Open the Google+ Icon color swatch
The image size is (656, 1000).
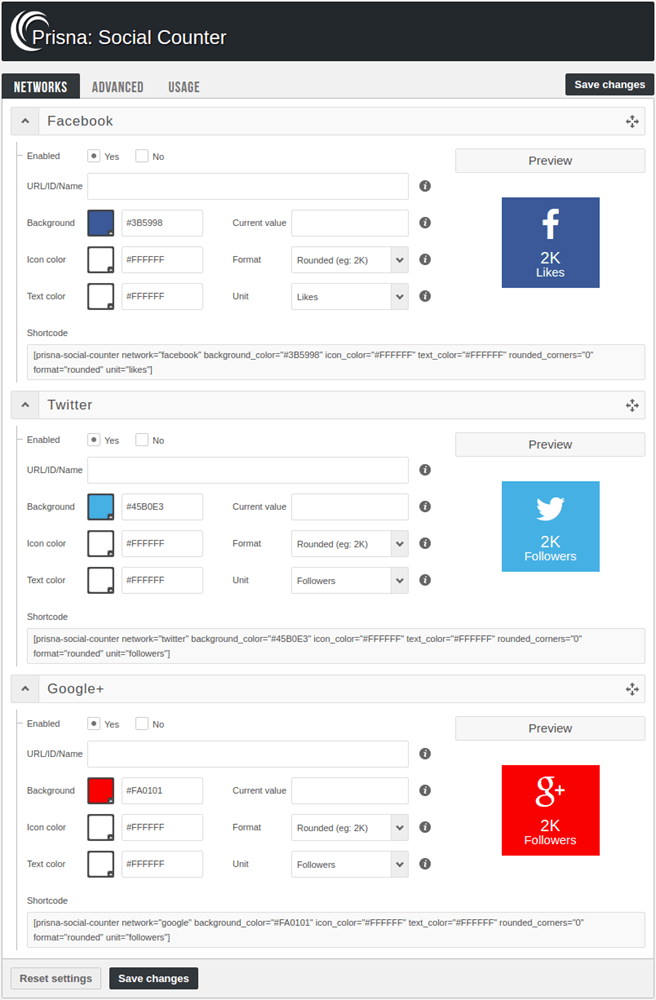tap(101, 827)
